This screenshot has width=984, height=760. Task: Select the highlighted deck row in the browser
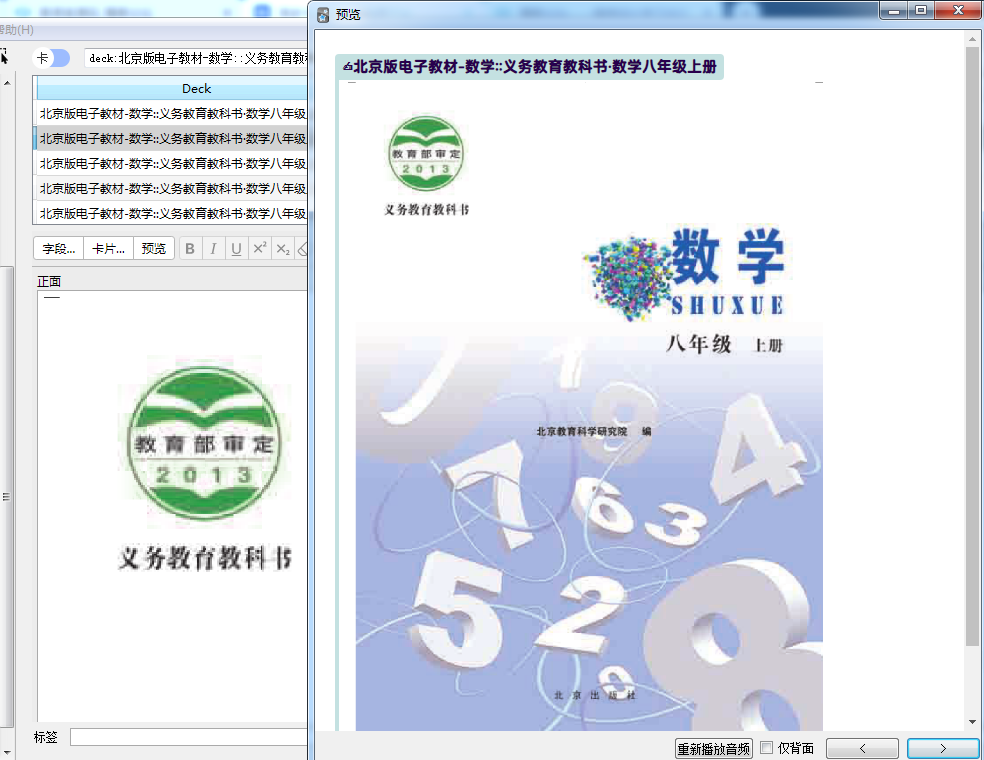(172, 138)
